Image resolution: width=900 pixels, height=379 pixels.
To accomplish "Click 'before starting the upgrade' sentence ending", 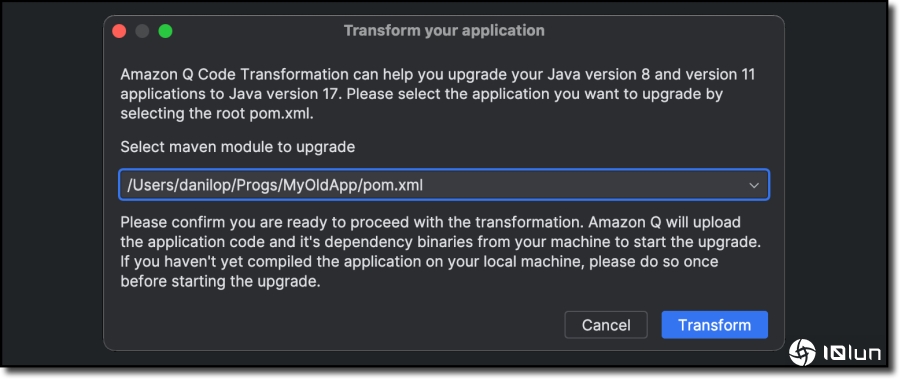I will coord(220,283).
